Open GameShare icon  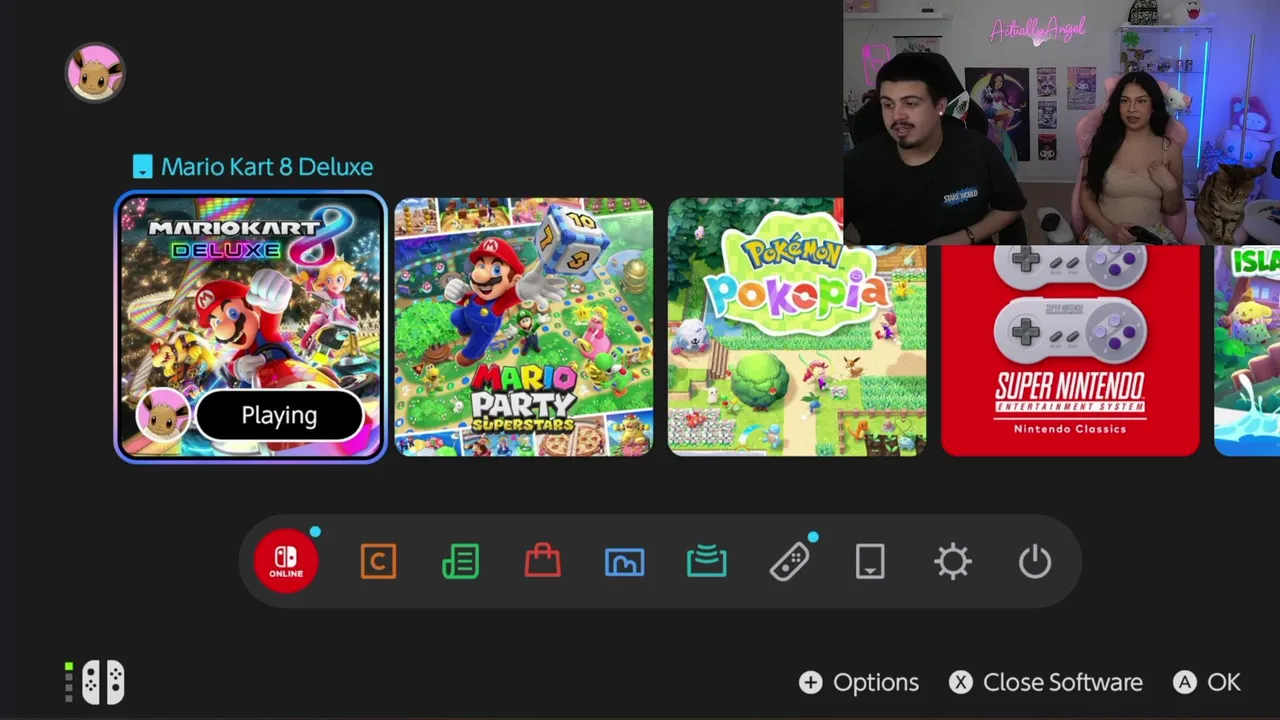706,561
